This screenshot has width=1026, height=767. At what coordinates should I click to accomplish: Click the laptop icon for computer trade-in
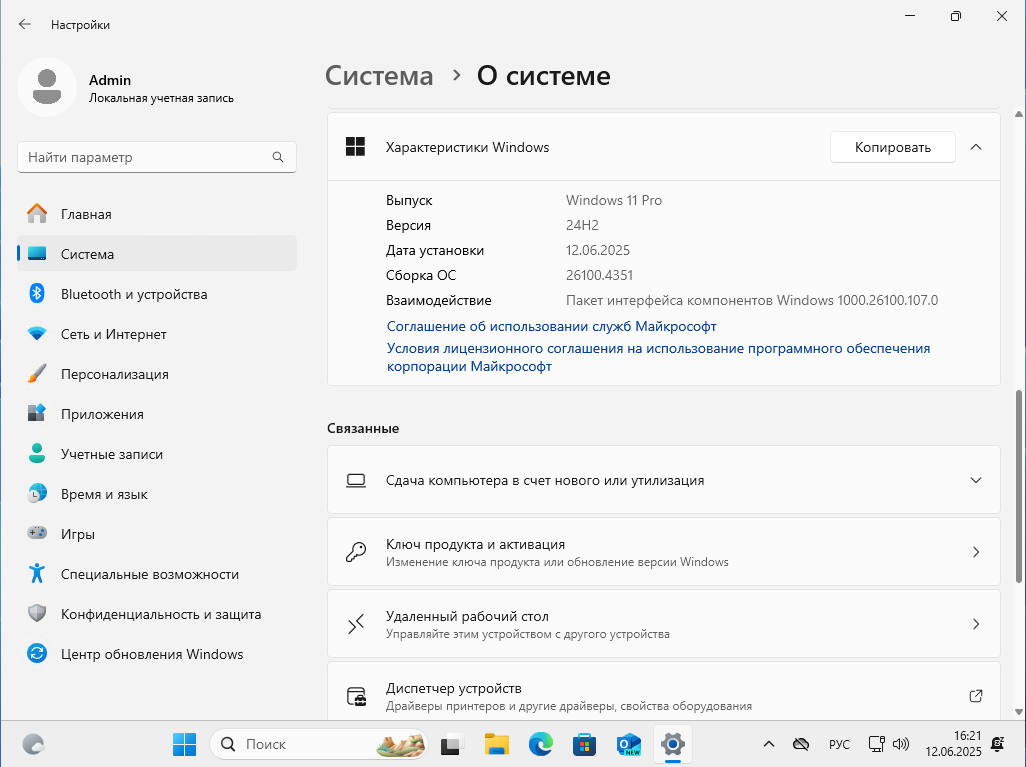click(356, 480)
